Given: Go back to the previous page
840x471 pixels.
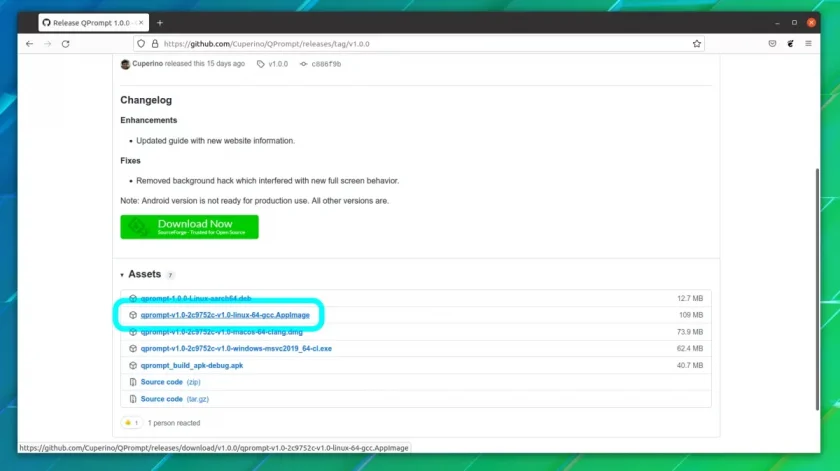Looking at the screenshot, I should 29,44.
